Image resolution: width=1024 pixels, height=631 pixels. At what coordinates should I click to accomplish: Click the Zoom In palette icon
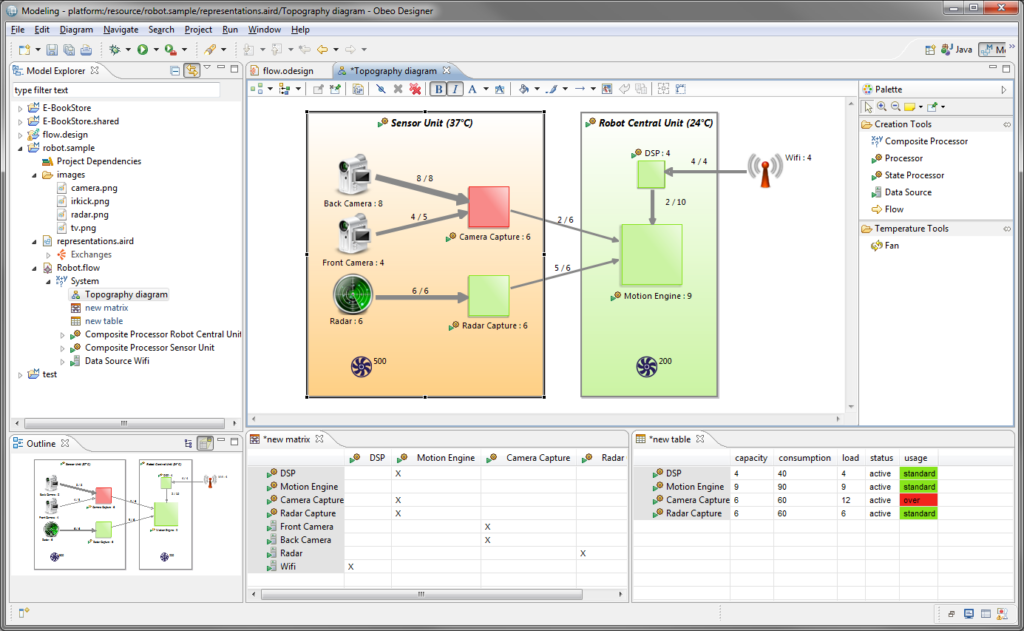click(881, 106)
